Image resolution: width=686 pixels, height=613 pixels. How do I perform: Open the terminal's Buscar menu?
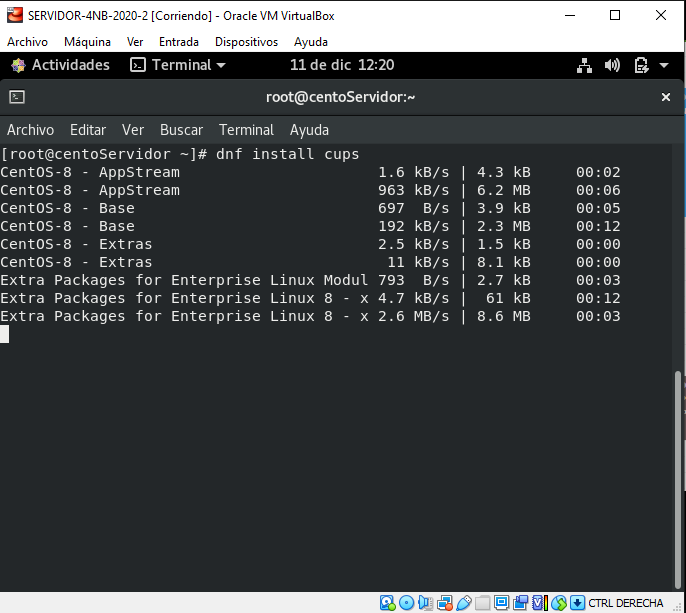coord(181,130)
